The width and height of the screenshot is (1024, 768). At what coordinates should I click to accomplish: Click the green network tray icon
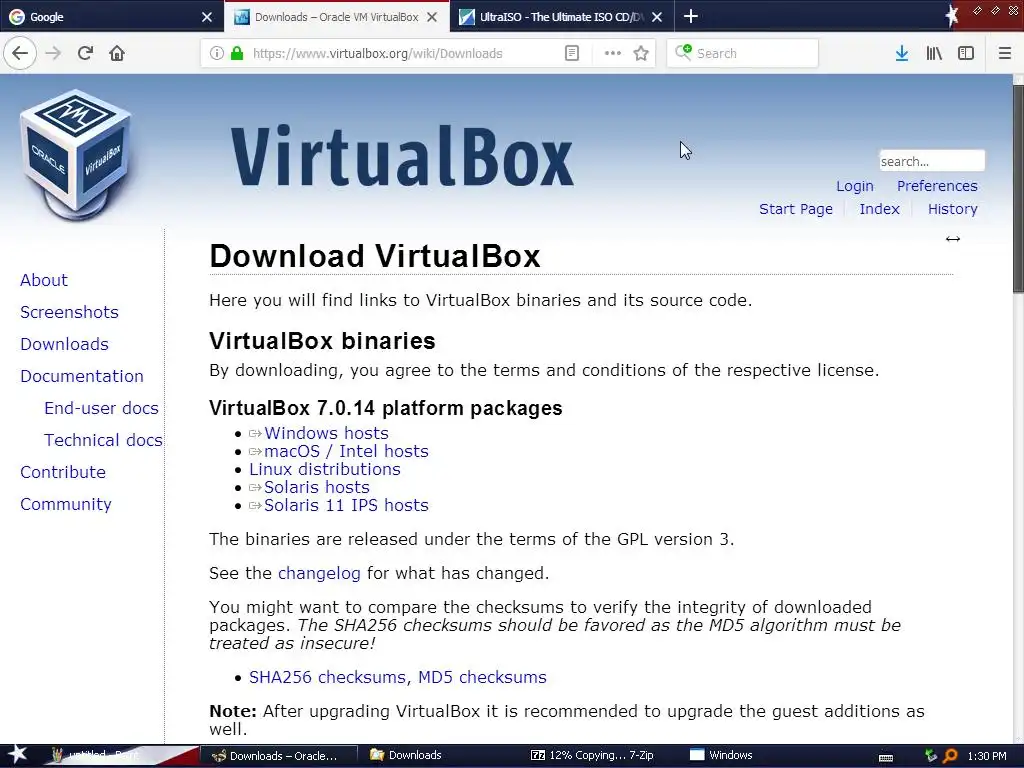pyautogui.click(x=931, y=756)
